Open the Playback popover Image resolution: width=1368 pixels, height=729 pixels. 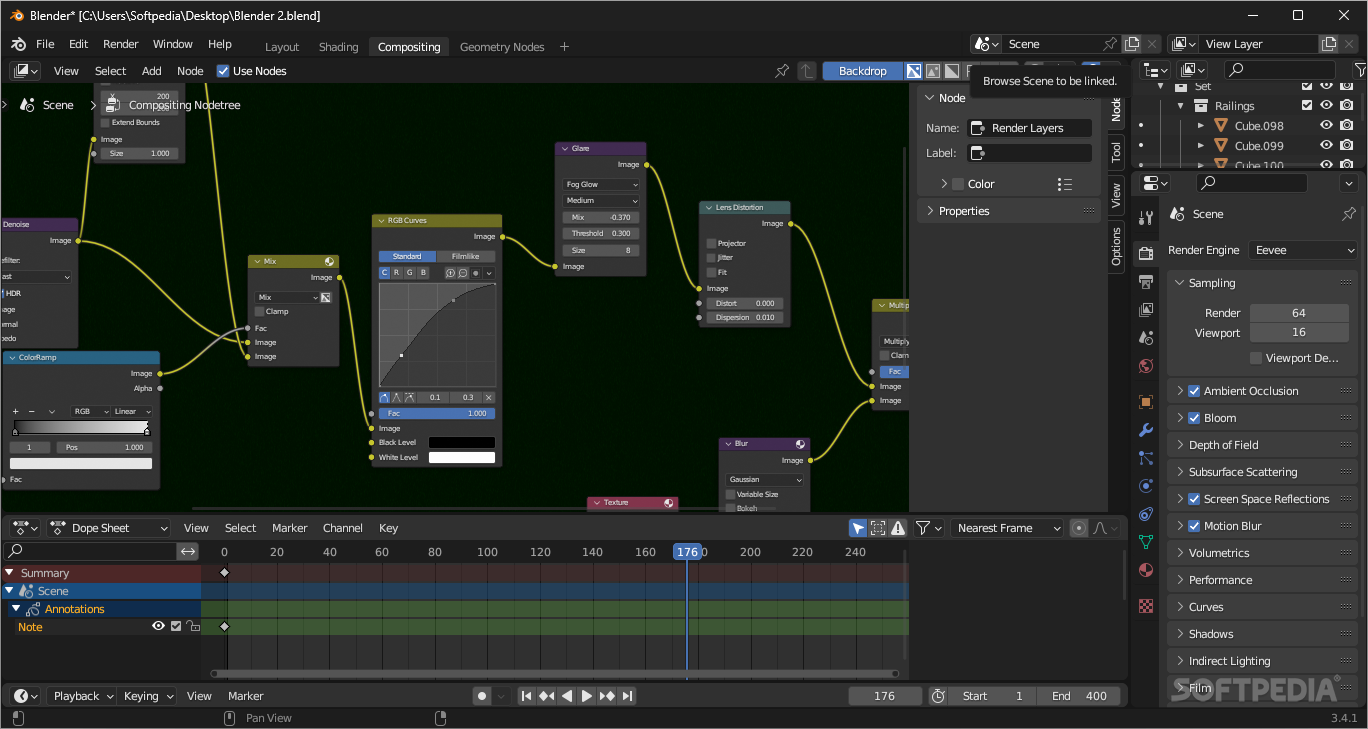pyautogui.click(x=82, y=696)
